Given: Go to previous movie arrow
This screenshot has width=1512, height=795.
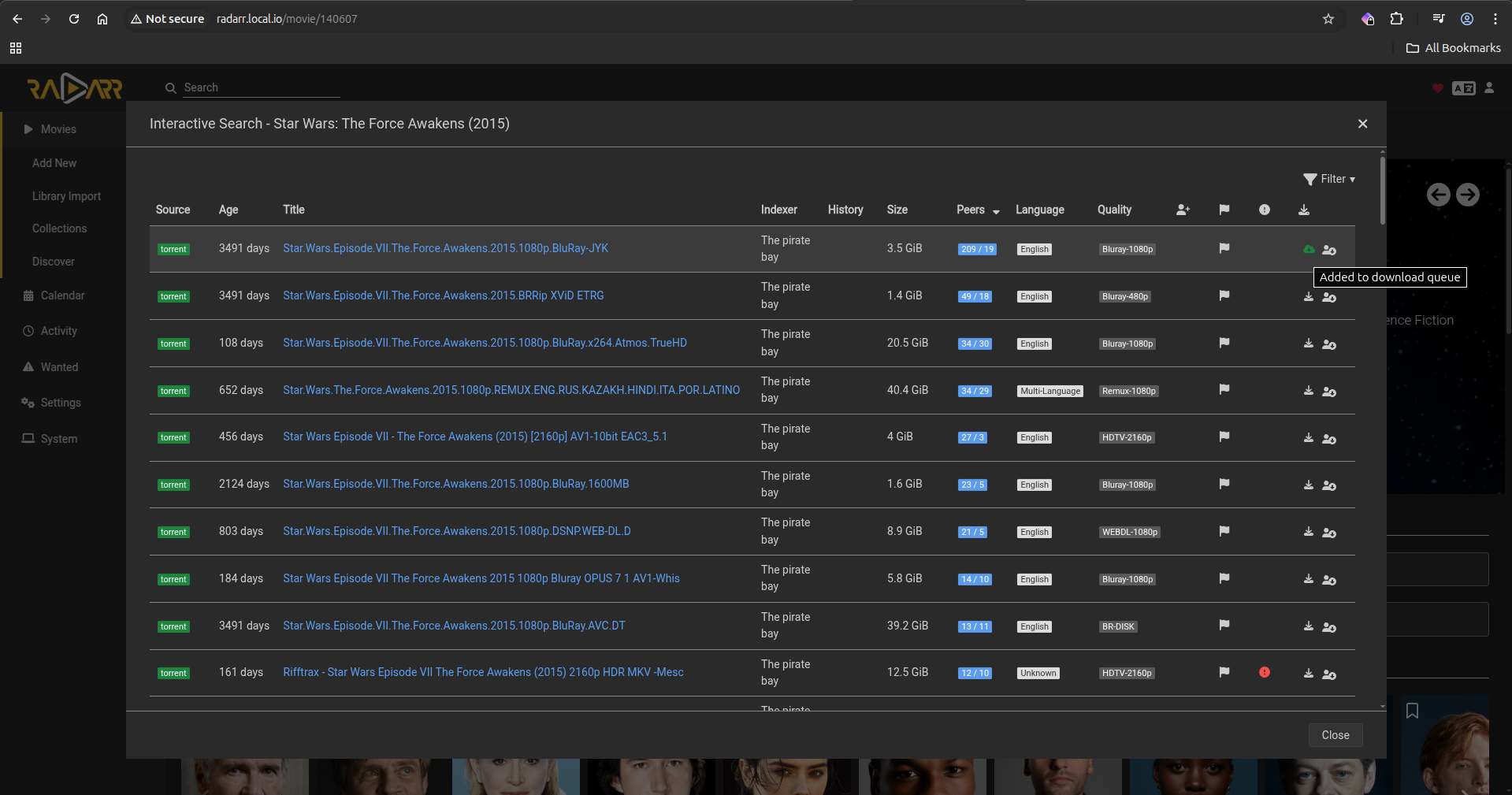Looking at the screenshot, I should click(x=1439, y=195).
